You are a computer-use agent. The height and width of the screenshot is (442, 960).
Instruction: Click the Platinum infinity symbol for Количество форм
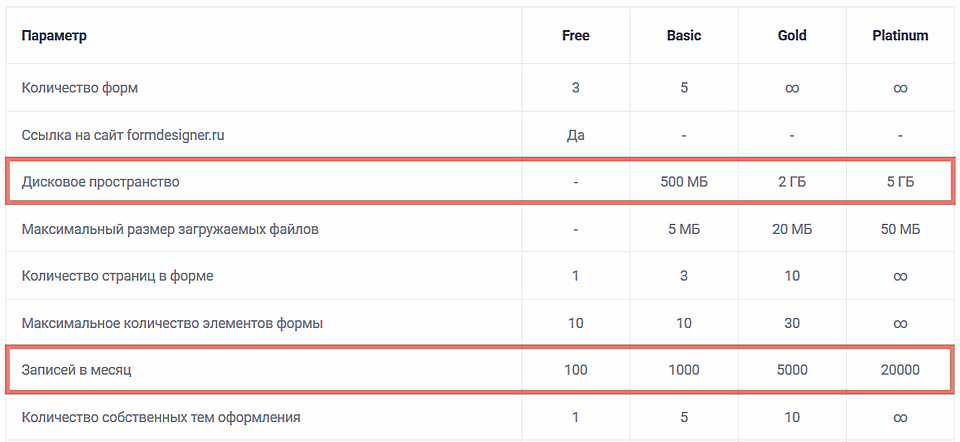click(900, 88)
